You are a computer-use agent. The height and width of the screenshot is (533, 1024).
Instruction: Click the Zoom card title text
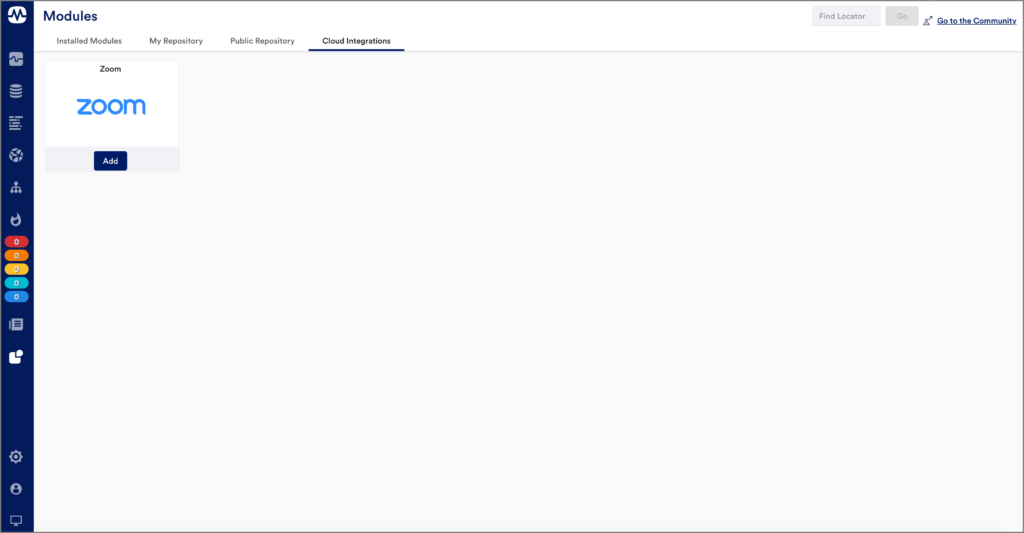tap(110, 69)
